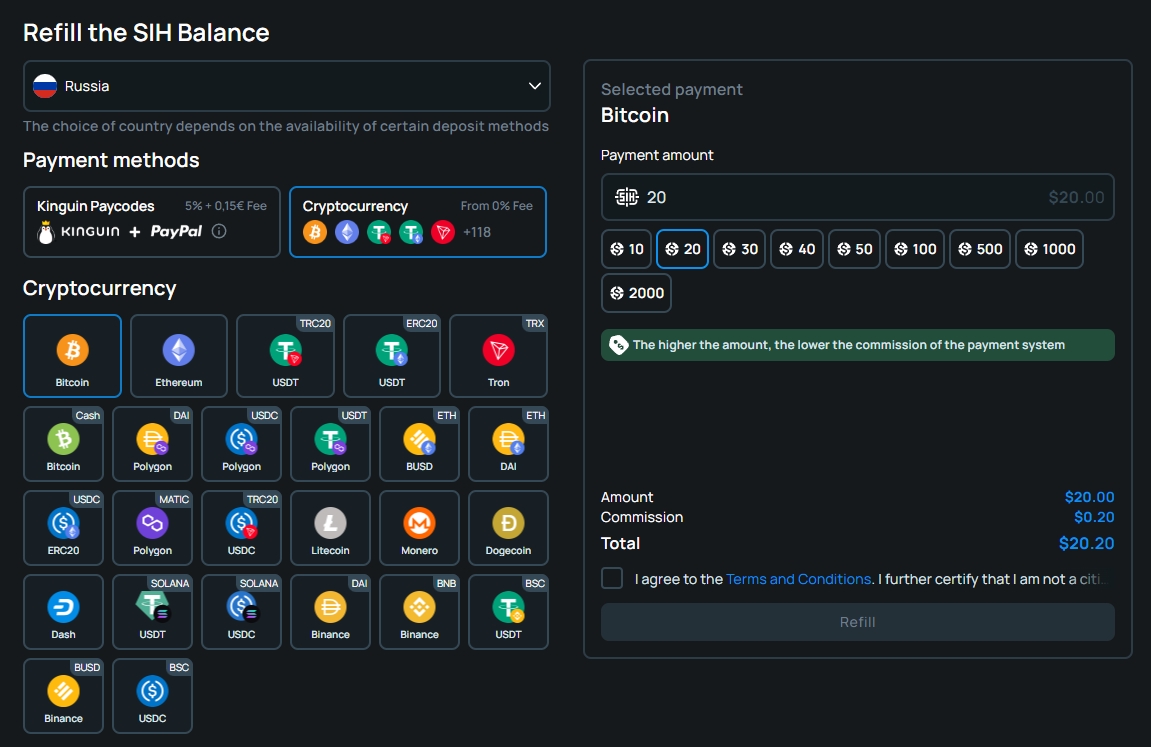
Task: Select the Ethereum cryptocurrency icon
Action: (x=179, y=356)
